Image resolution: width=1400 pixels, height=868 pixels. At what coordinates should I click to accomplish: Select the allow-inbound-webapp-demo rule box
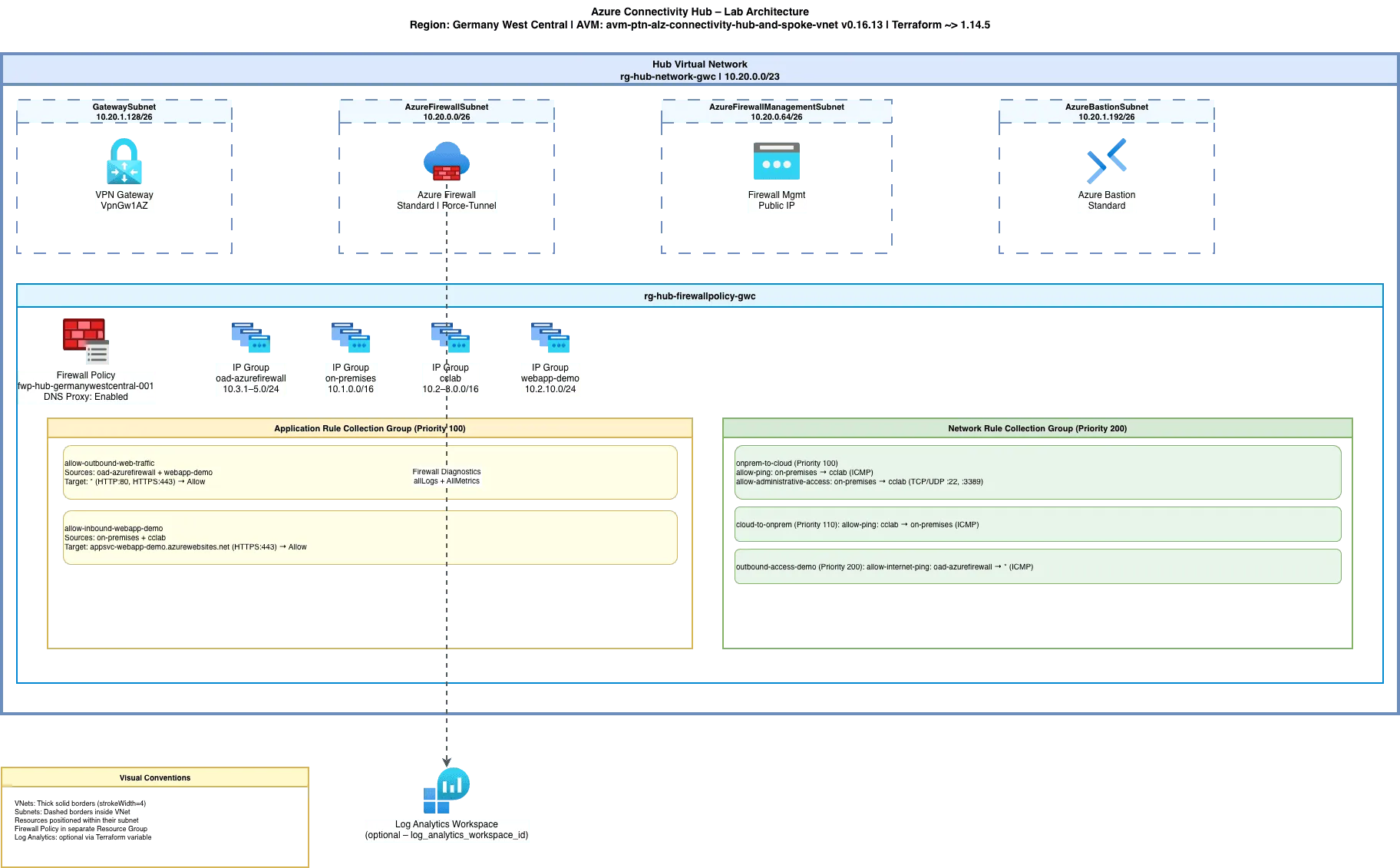click(x=370, y=537)
